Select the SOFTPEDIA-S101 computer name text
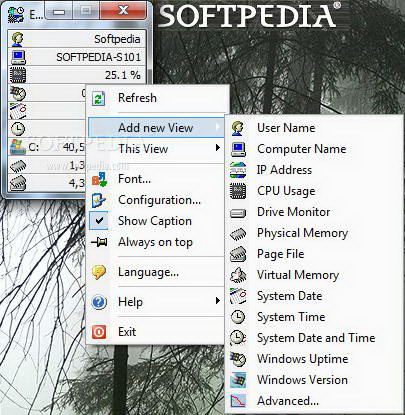 pos(99,57)
